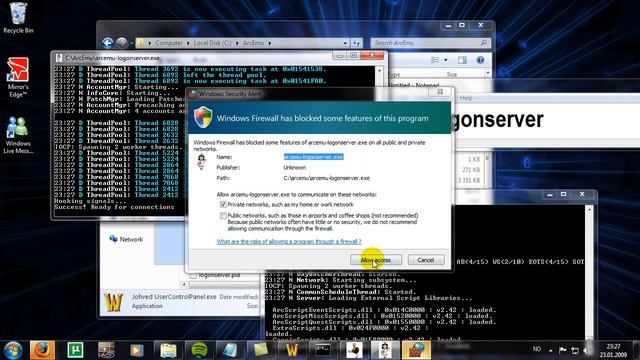Go back in the ArcEmu Explorer window

tap(107, 42)
